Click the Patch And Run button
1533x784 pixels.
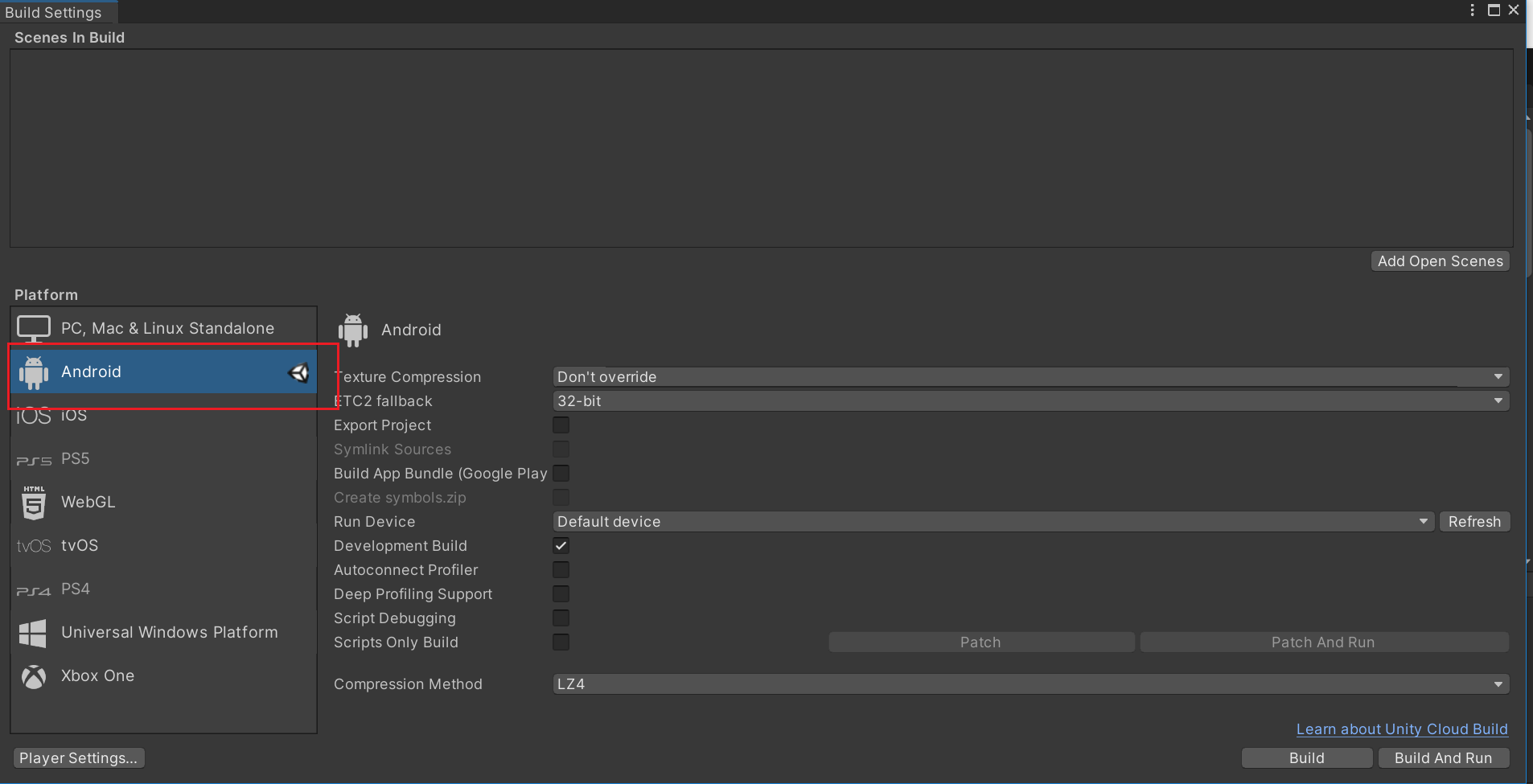(x=1324, y=642)
